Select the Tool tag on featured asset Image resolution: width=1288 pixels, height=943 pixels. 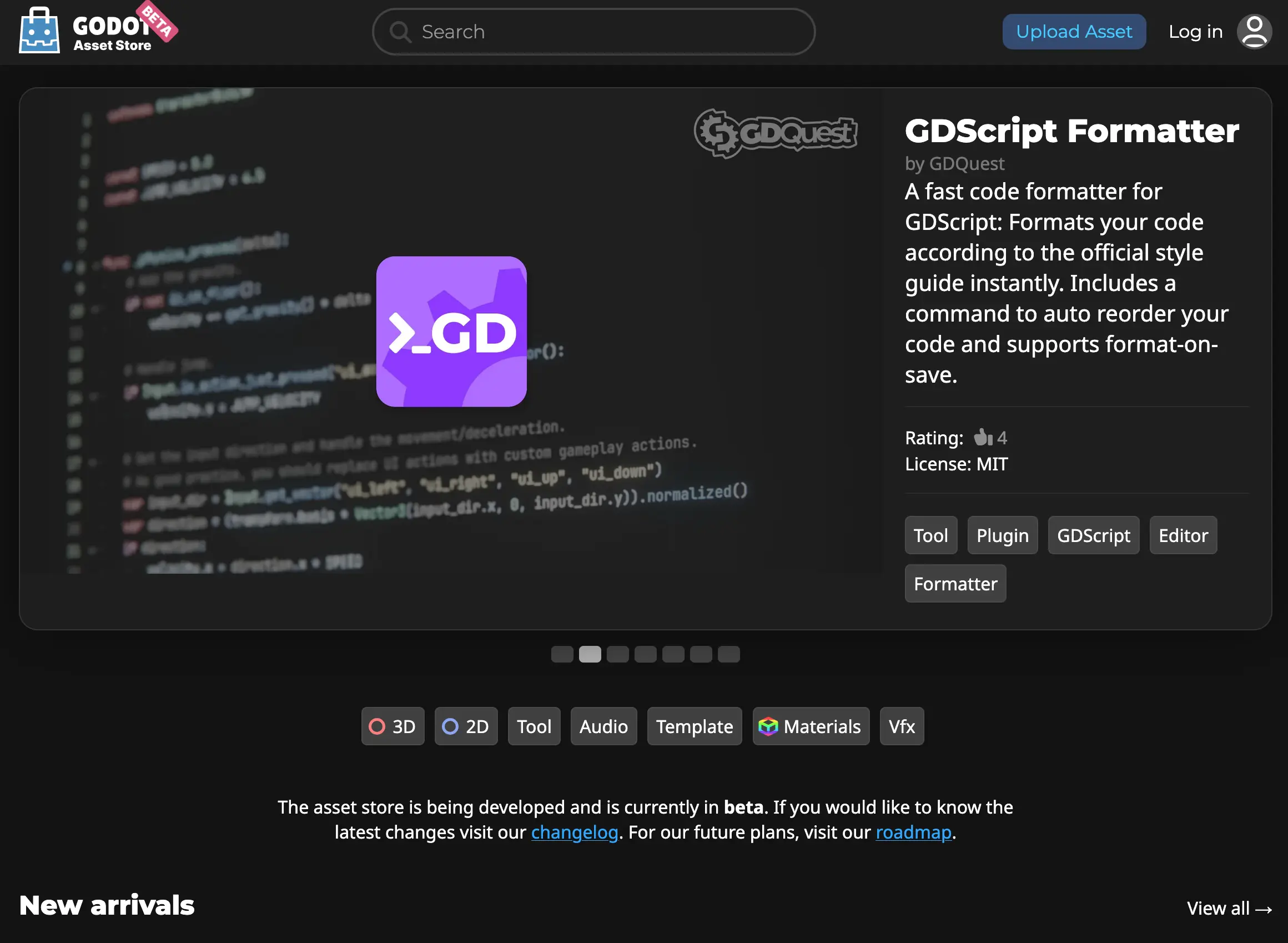(x=931, y=535)
